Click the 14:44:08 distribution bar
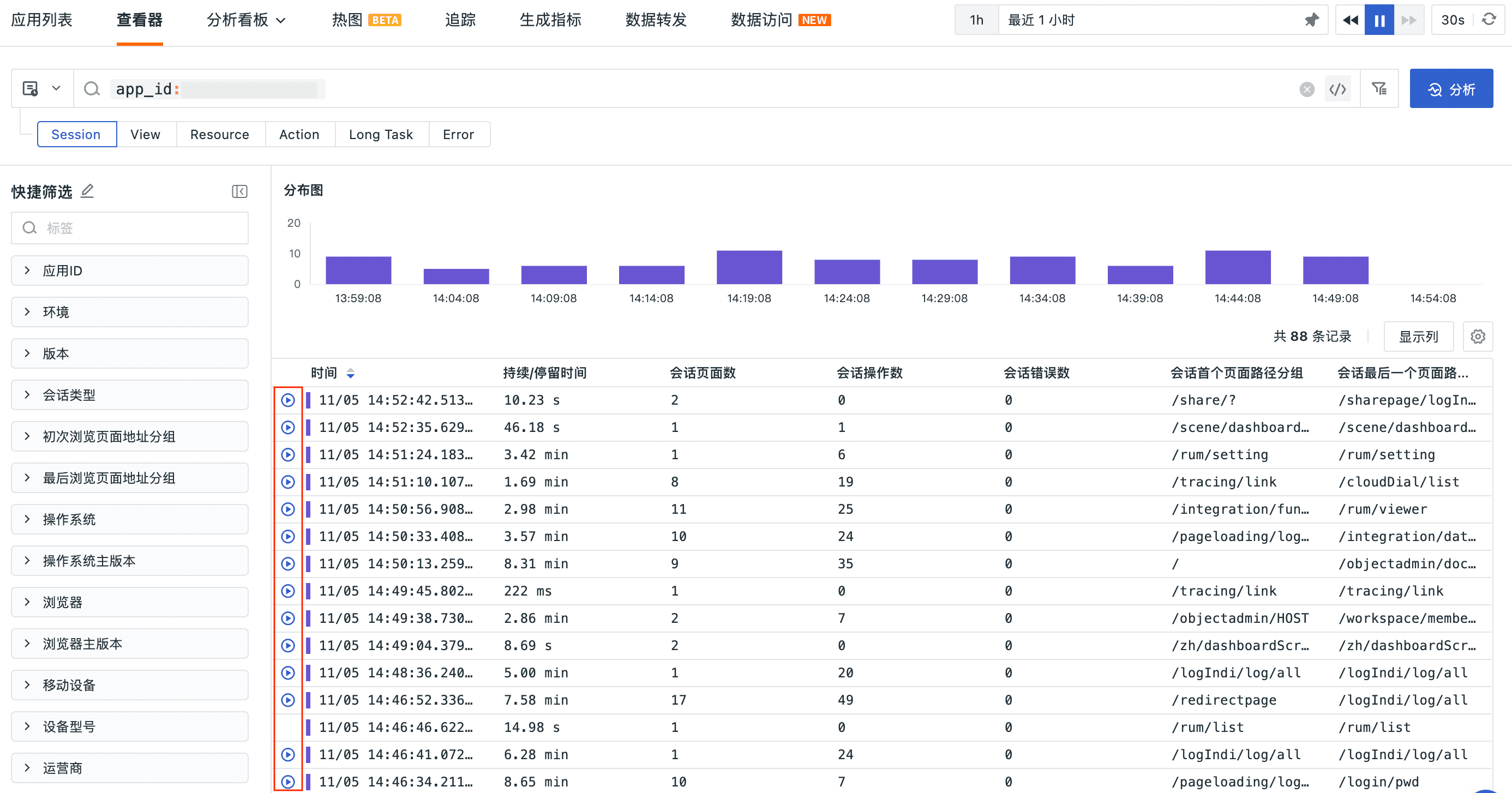Screen dimensions: 1512x793 (x=1238, y=268)
